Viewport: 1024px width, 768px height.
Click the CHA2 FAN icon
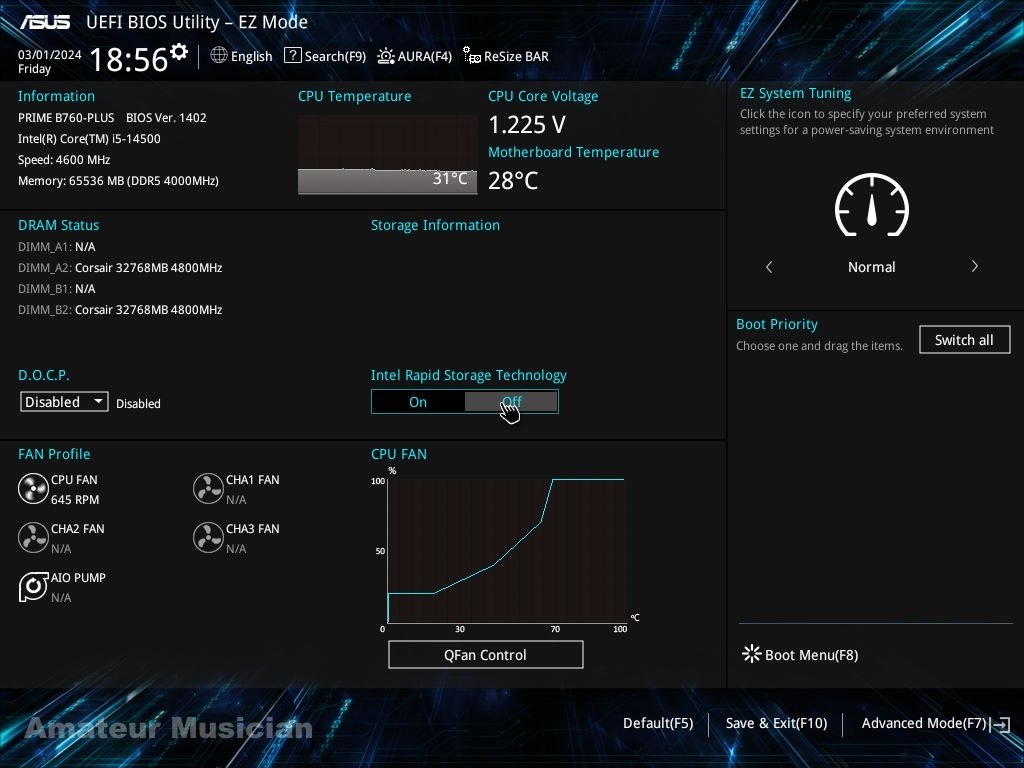pyautogui.click(x=33, y=537)
